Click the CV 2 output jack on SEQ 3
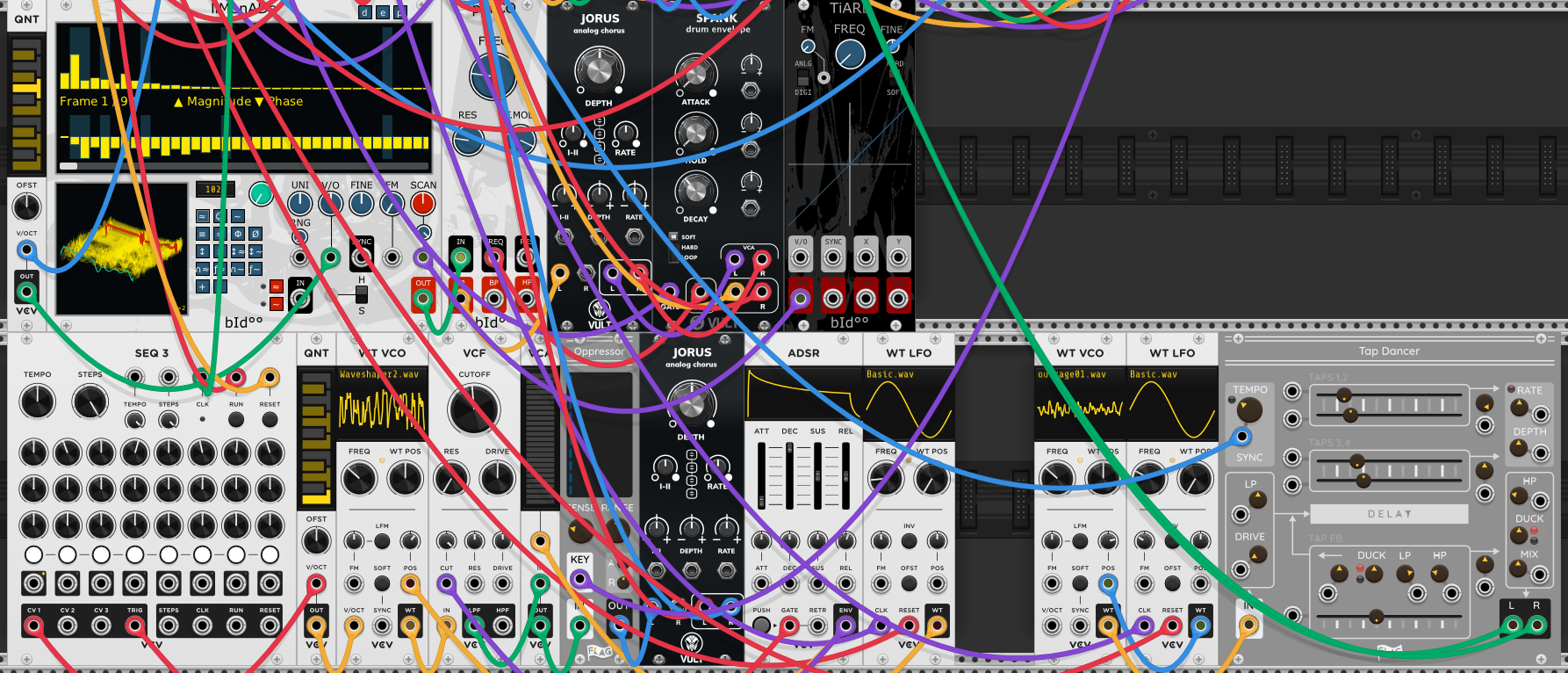 coord(68,626)
